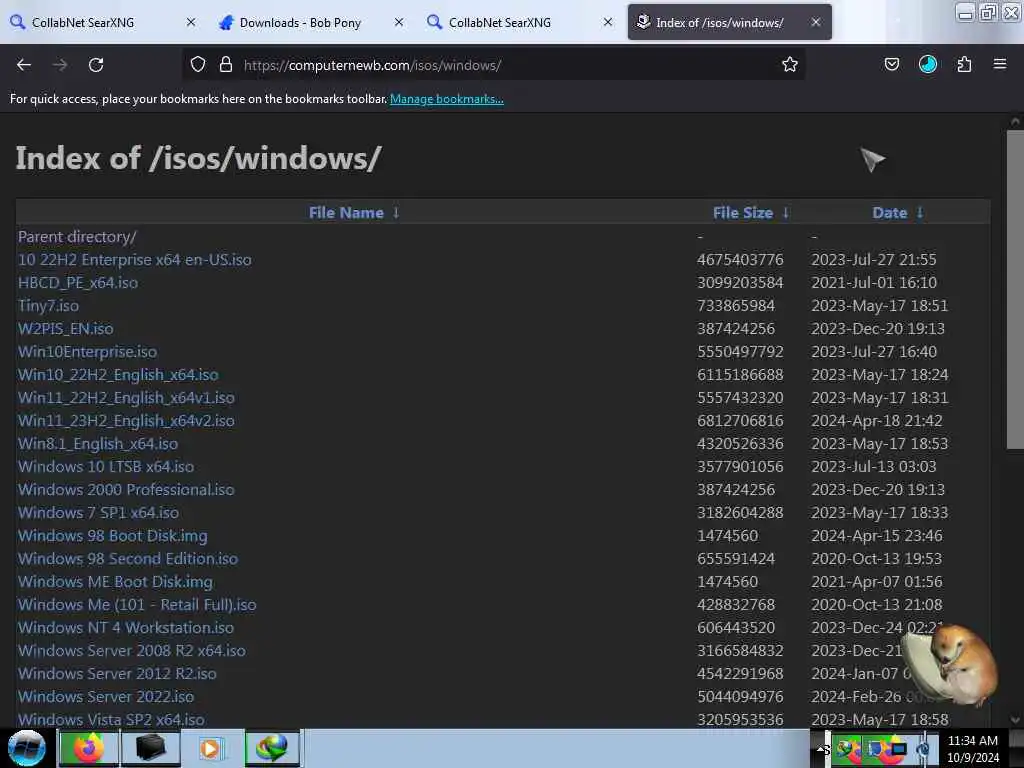Select file size 4675403776
1024x768 pixels.
[x=740, y=260]
